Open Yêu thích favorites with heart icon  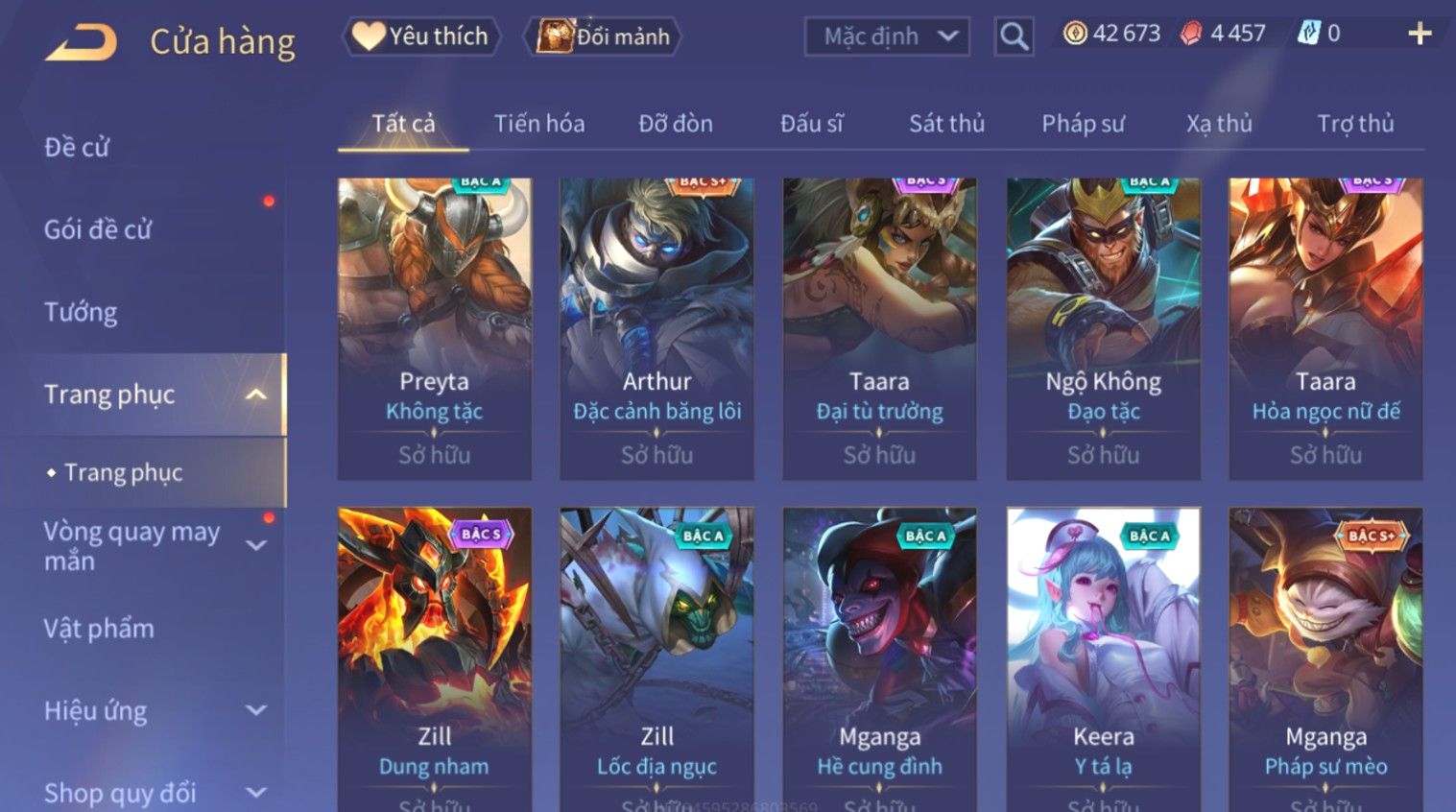420,36
